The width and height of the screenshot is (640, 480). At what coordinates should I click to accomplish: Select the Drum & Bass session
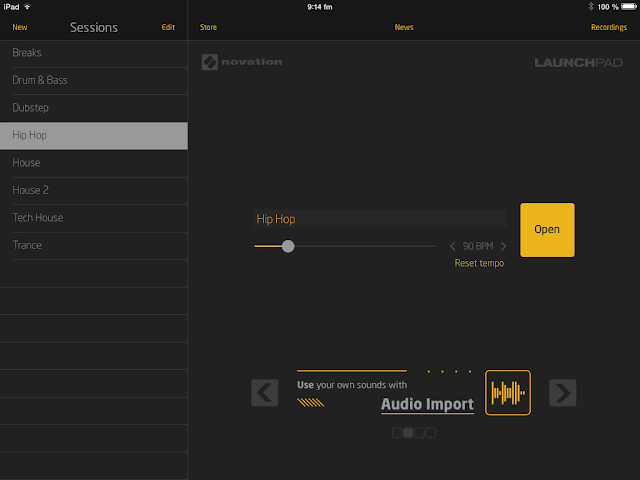point(94,80)
